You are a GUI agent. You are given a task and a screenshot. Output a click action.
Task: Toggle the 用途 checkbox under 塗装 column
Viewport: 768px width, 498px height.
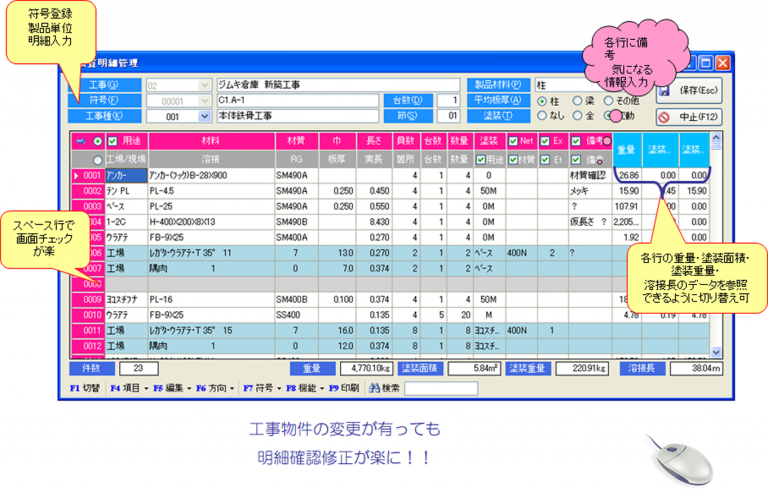point(481,159)
